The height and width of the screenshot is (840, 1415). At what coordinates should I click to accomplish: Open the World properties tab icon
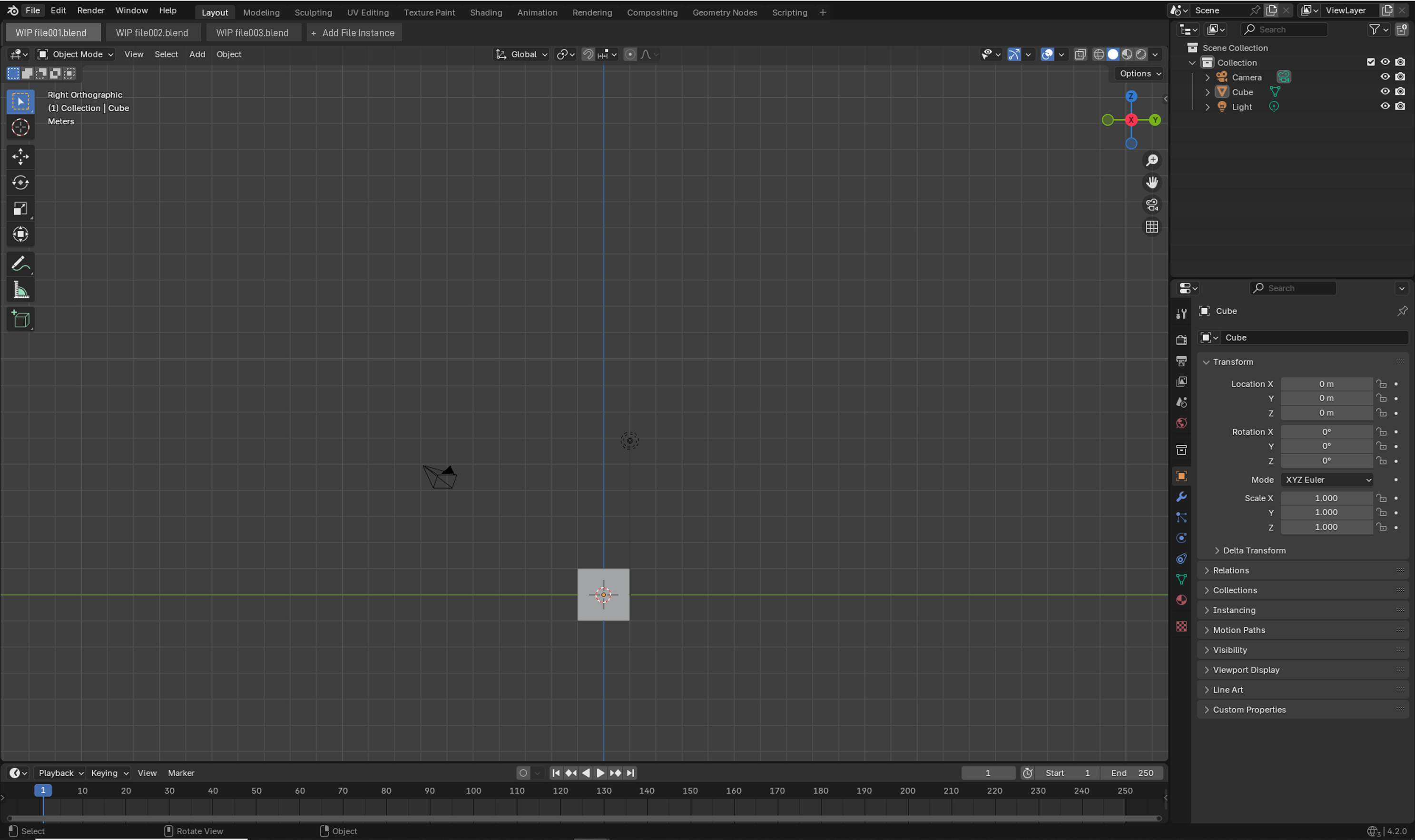click(1181, 423)
